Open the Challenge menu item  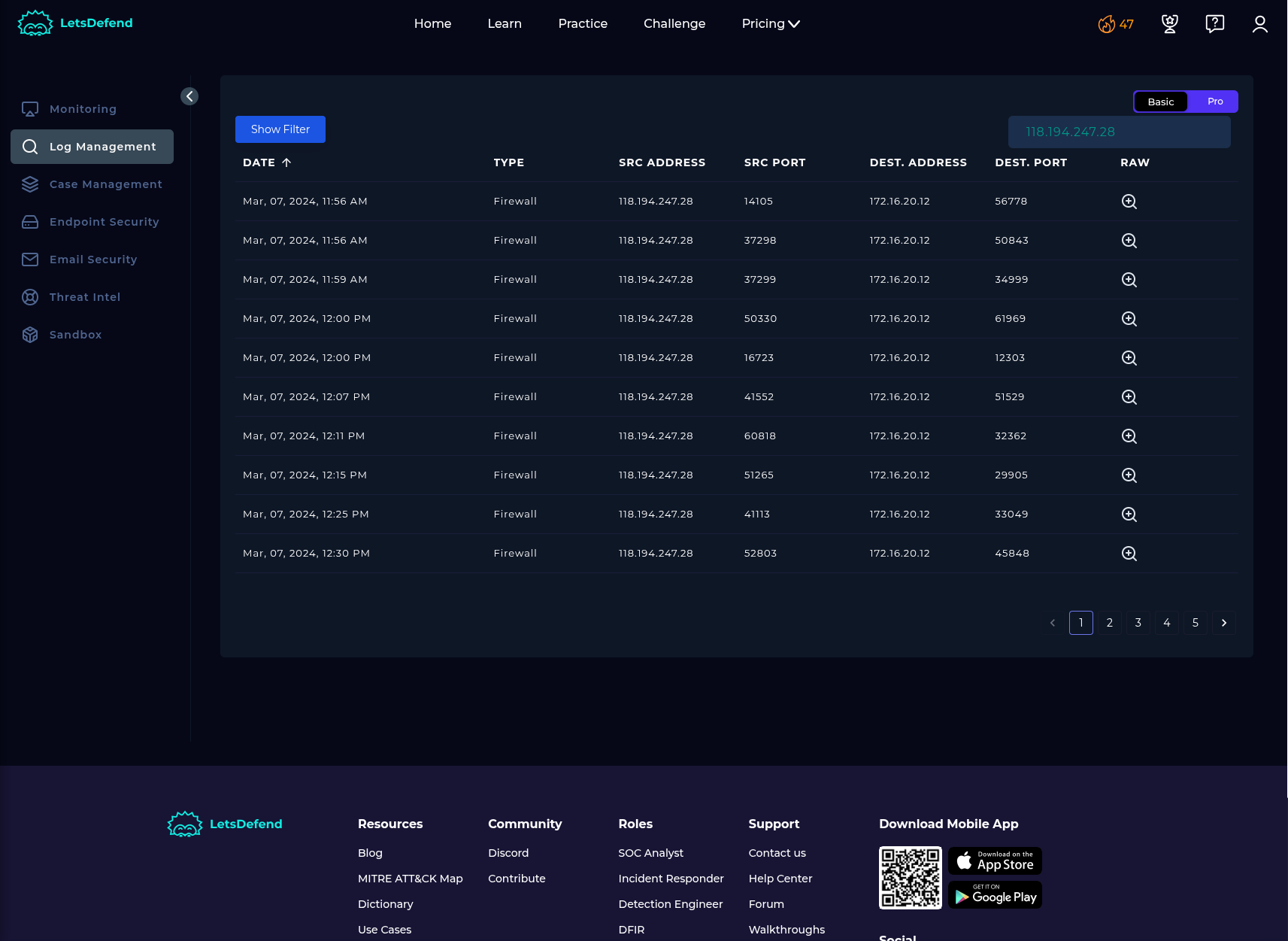[x=674, y=24]
